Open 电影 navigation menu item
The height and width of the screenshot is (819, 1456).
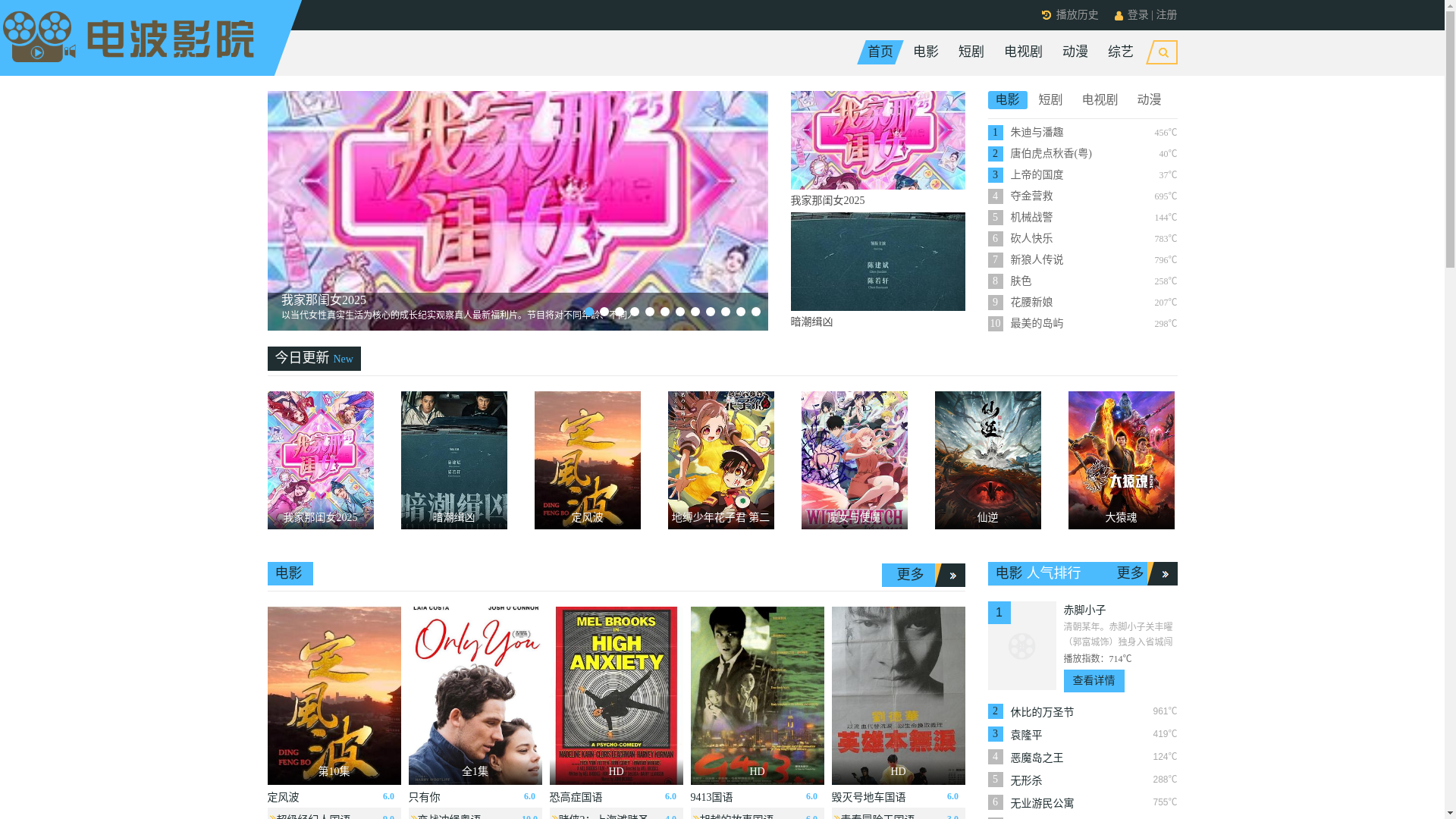coord(926,52)
